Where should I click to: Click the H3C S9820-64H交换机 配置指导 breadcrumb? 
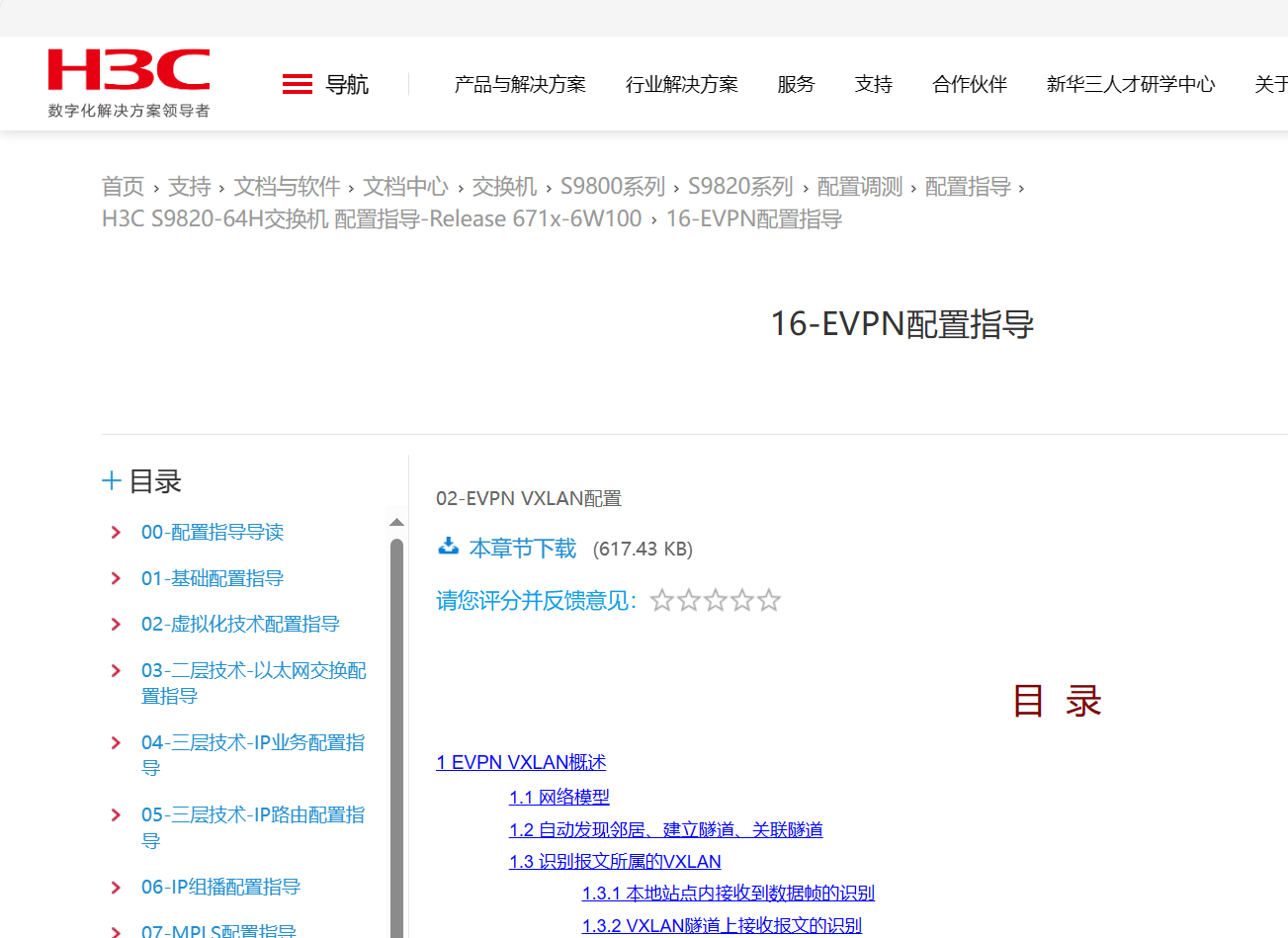(x=372, y=219)
